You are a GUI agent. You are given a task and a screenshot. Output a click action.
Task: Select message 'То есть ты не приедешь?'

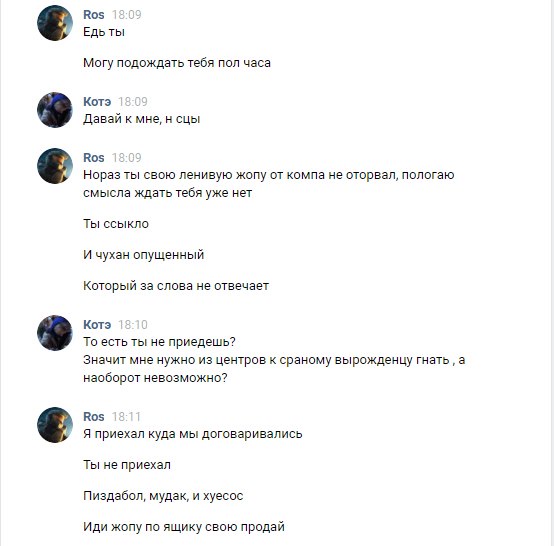pos(159,342)
